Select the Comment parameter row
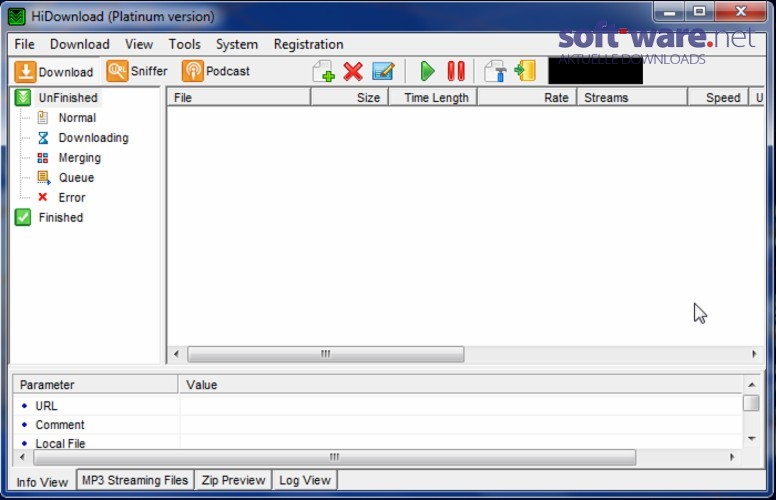This screenshot has width=776, height=500. click(378, 425)
